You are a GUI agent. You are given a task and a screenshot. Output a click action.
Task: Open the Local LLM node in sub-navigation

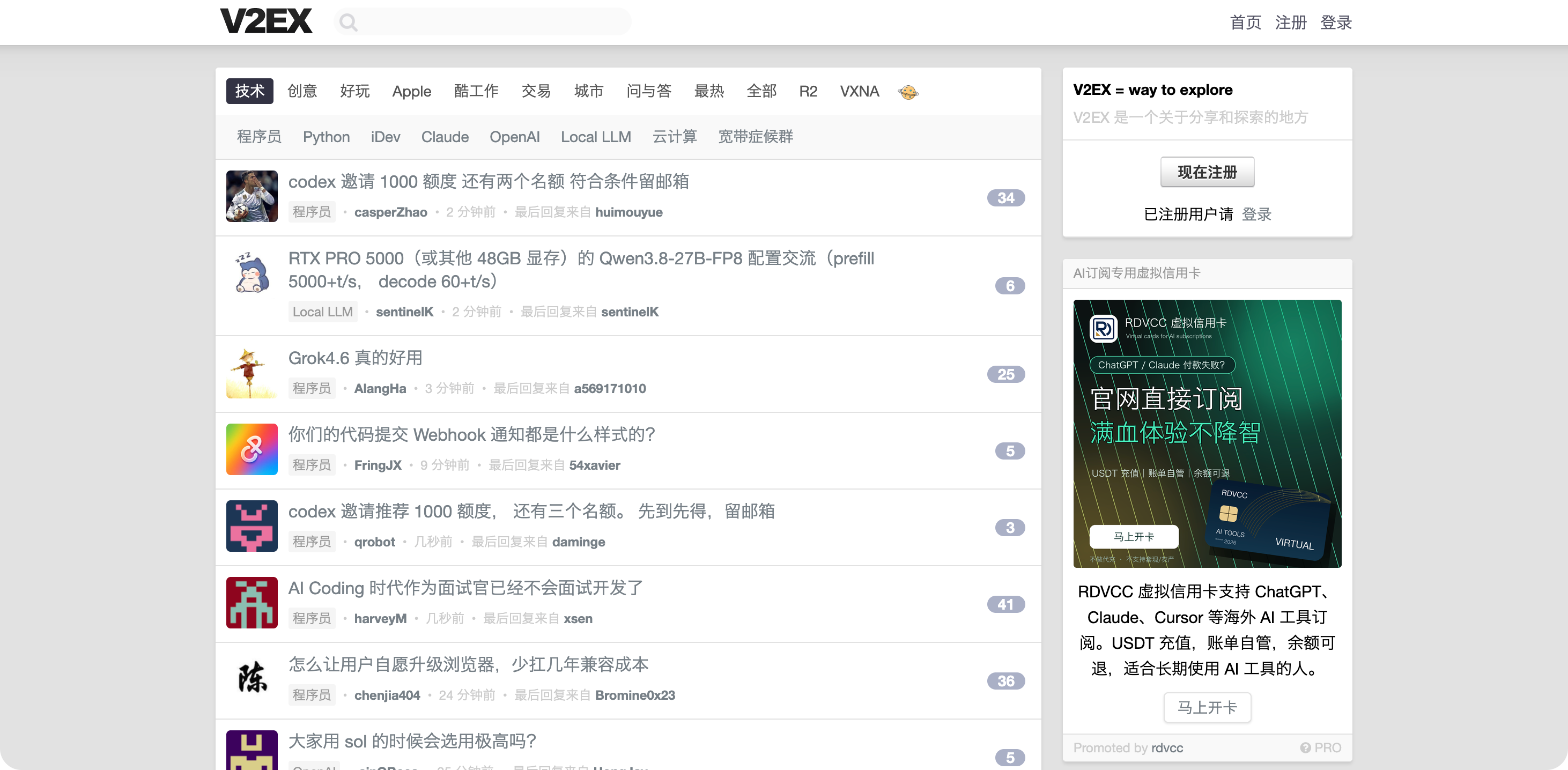click(596, 137)
